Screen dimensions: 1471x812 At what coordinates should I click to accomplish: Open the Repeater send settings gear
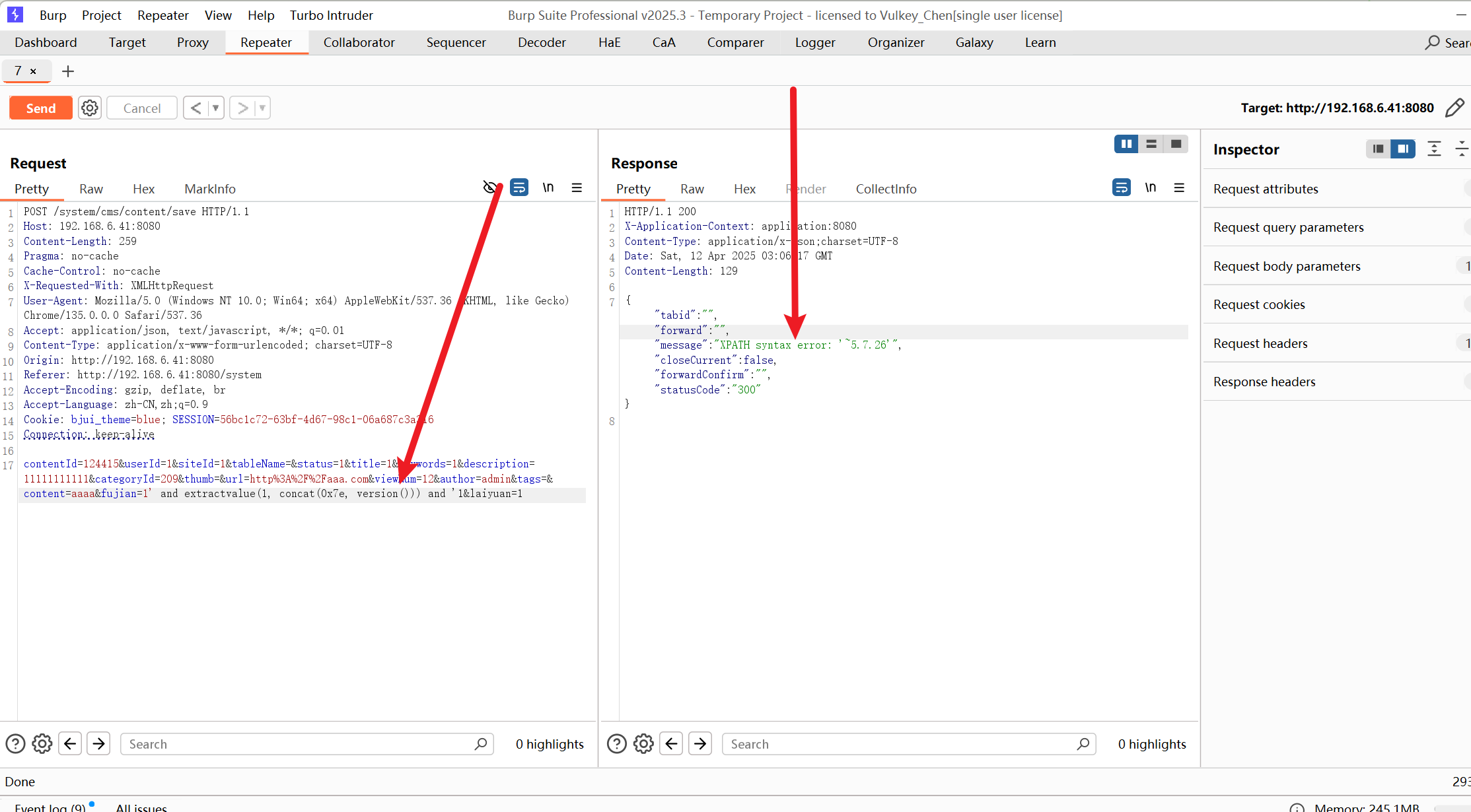[90, 108]
